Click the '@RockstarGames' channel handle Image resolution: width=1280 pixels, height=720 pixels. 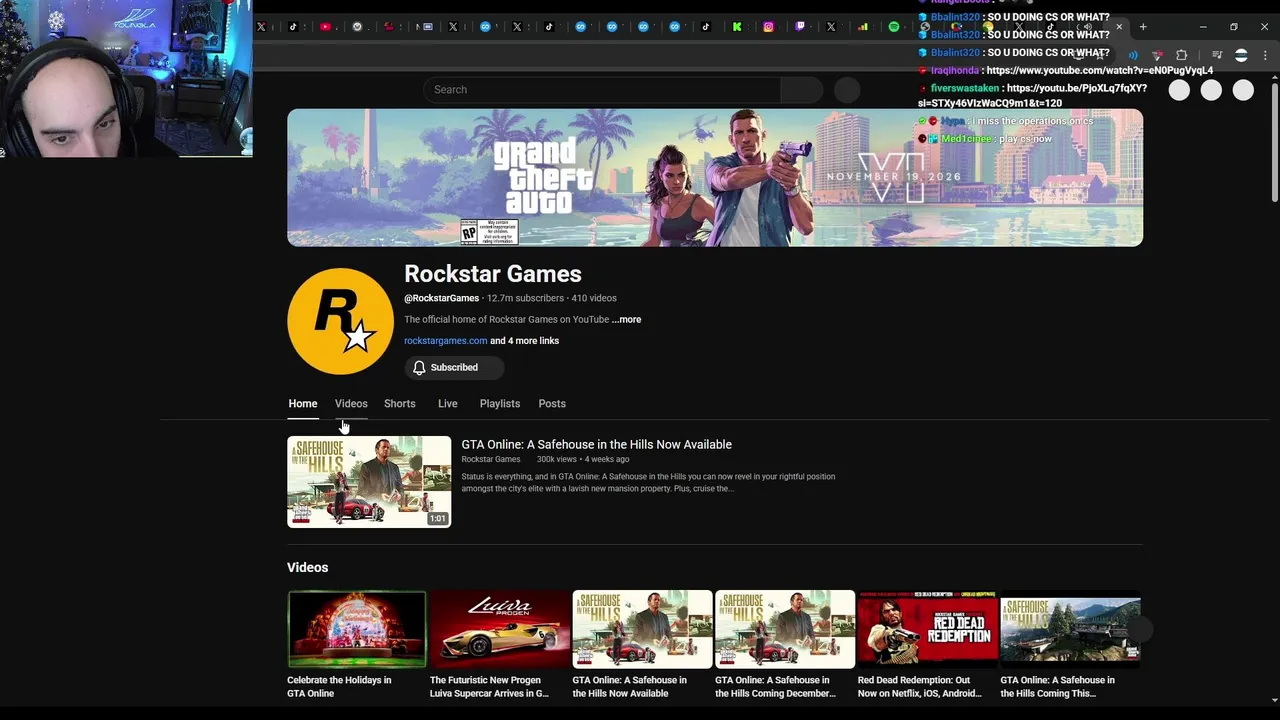pos(441,299)
